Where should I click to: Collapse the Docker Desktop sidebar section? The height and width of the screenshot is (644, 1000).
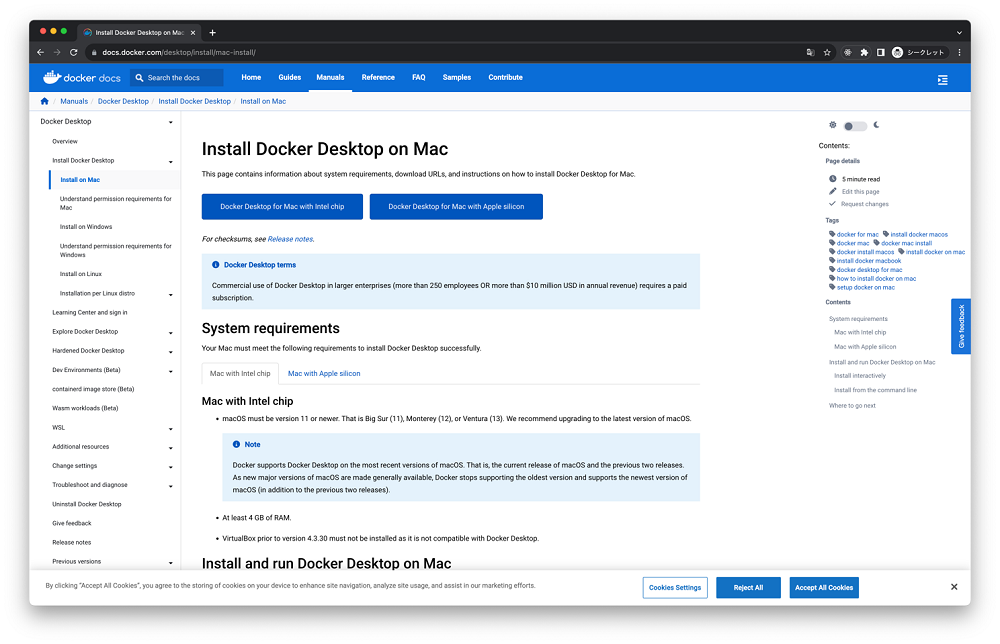171,122
